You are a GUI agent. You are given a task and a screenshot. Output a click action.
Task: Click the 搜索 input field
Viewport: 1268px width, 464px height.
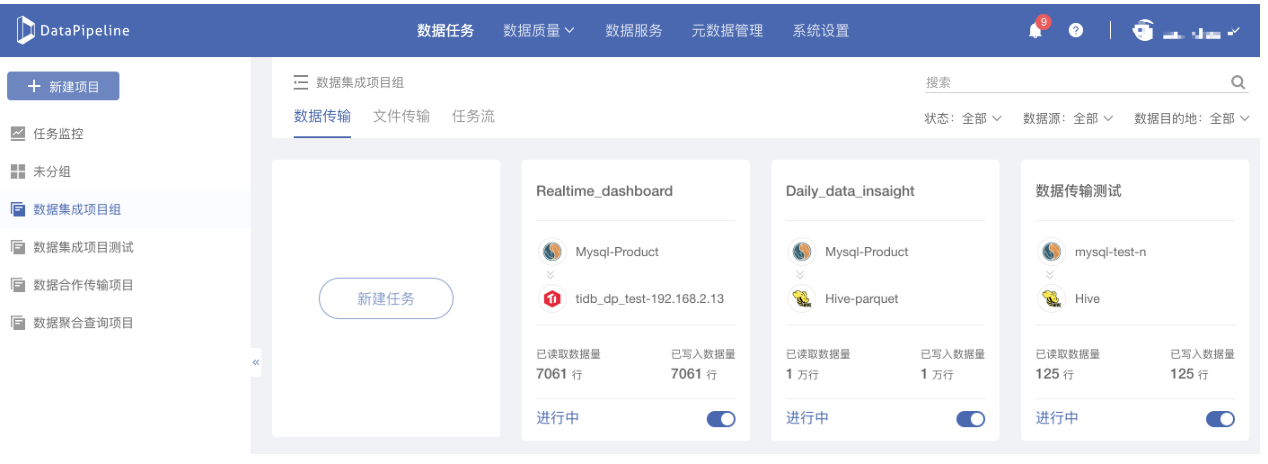coord(1075,82)
